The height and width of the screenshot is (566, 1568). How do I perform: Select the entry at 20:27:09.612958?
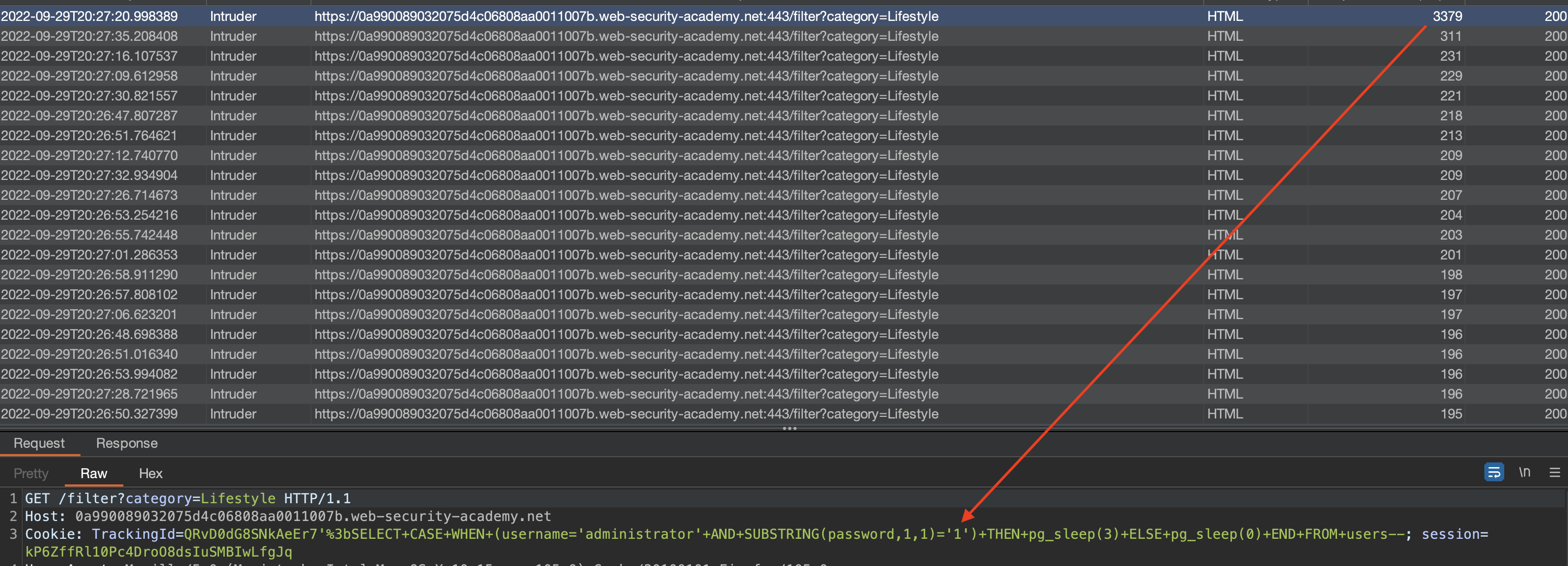coord(89,76)
